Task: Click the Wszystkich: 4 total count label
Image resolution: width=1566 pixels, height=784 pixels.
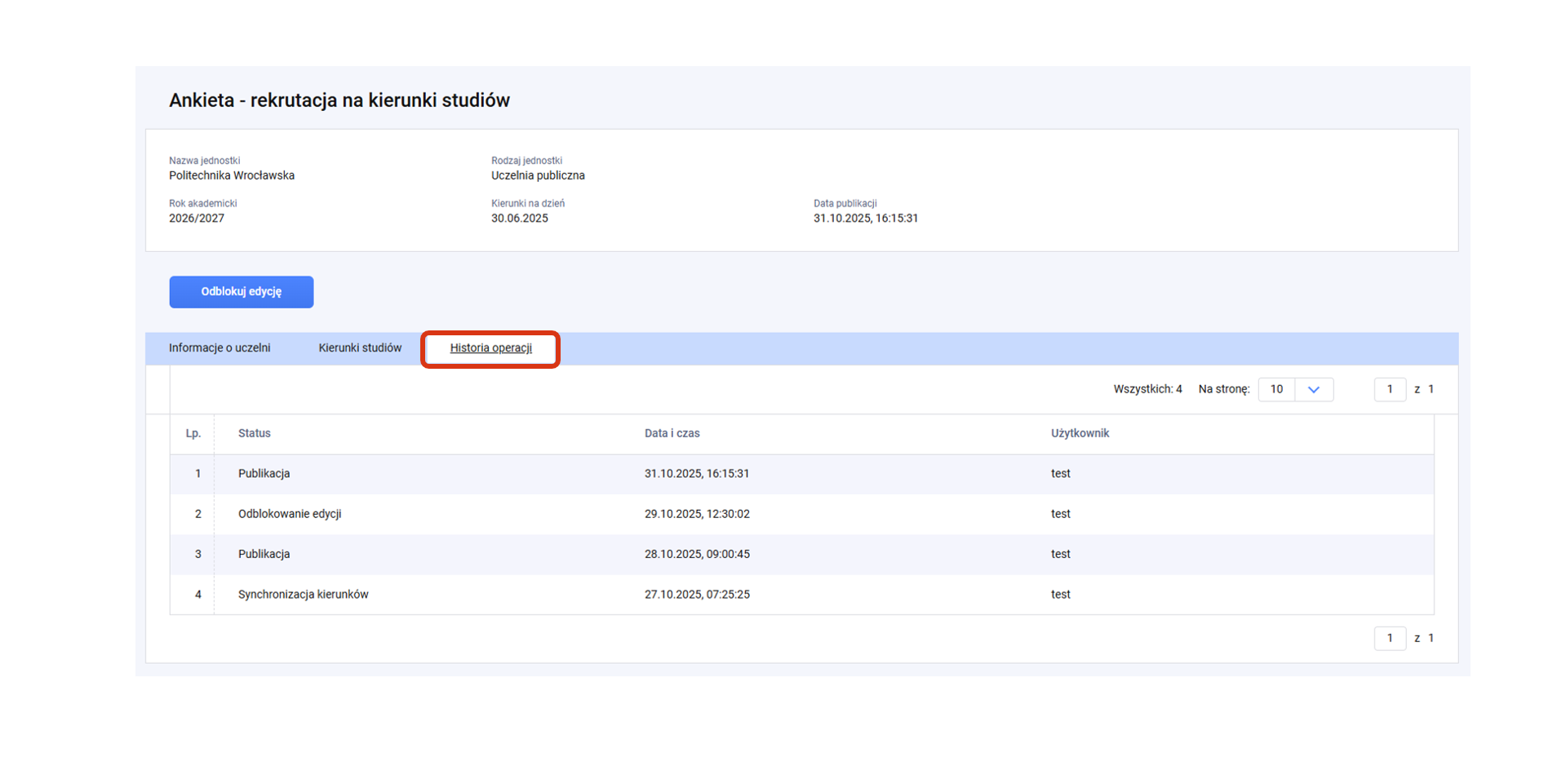Action: tap(1147, 390)
